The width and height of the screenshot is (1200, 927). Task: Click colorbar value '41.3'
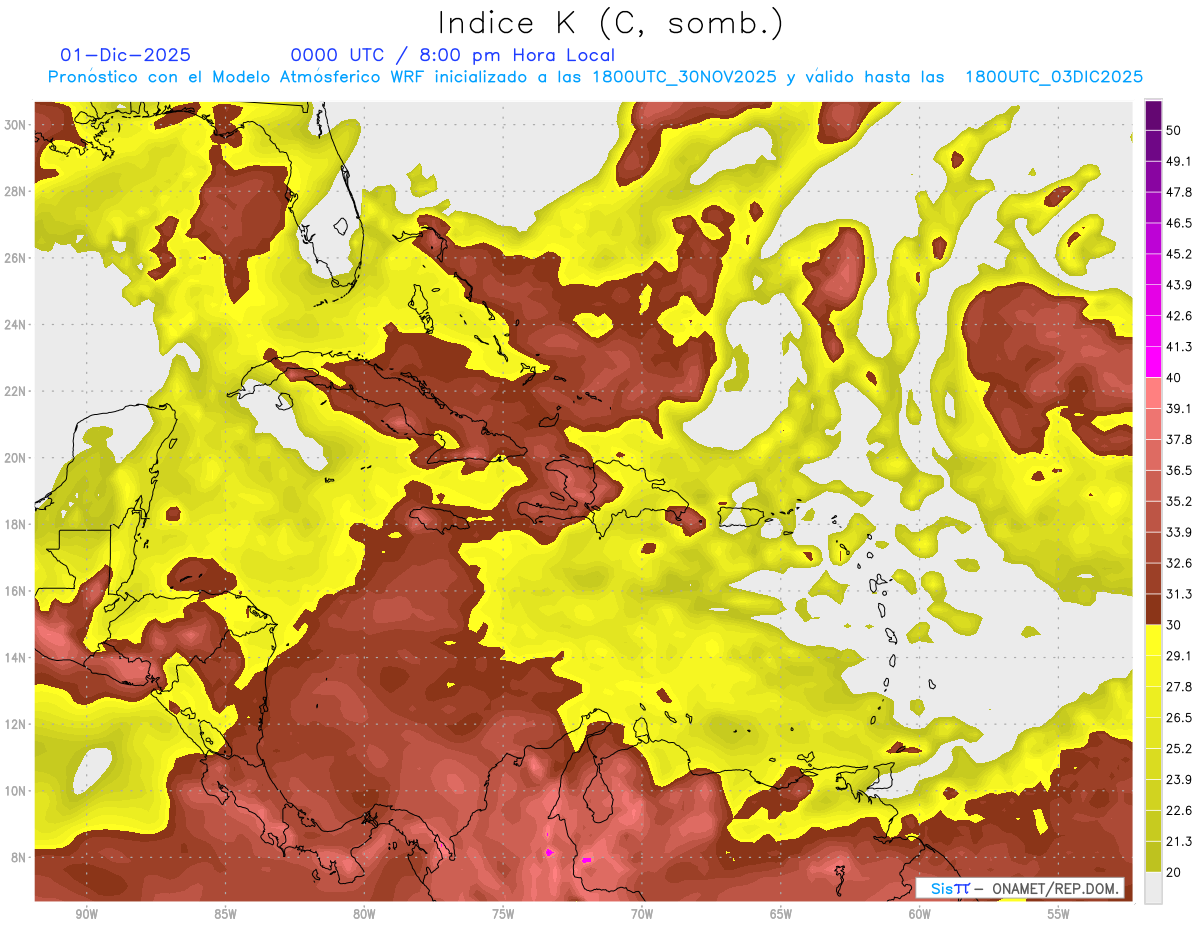[x=1178, y=347]
